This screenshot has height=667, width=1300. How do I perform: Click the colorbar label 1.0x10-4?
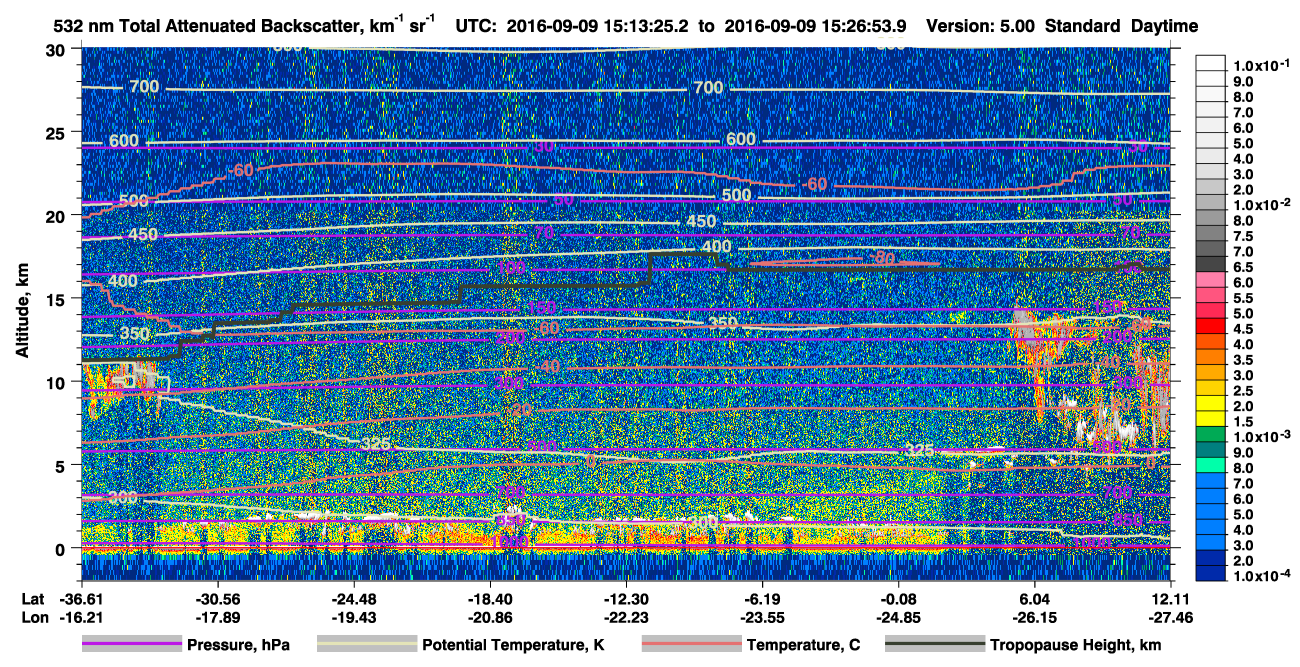click(1260, 575)
